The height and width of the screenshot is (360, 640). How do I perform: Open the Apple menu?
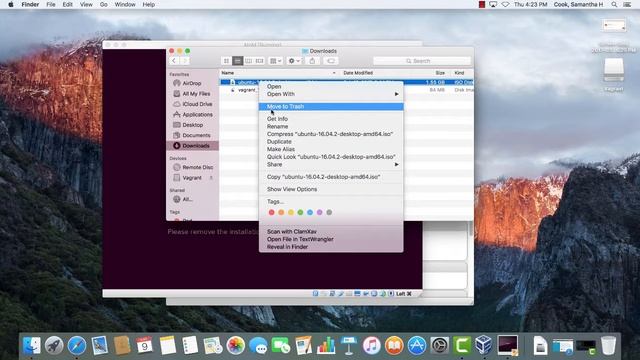(x=11, y=4)
